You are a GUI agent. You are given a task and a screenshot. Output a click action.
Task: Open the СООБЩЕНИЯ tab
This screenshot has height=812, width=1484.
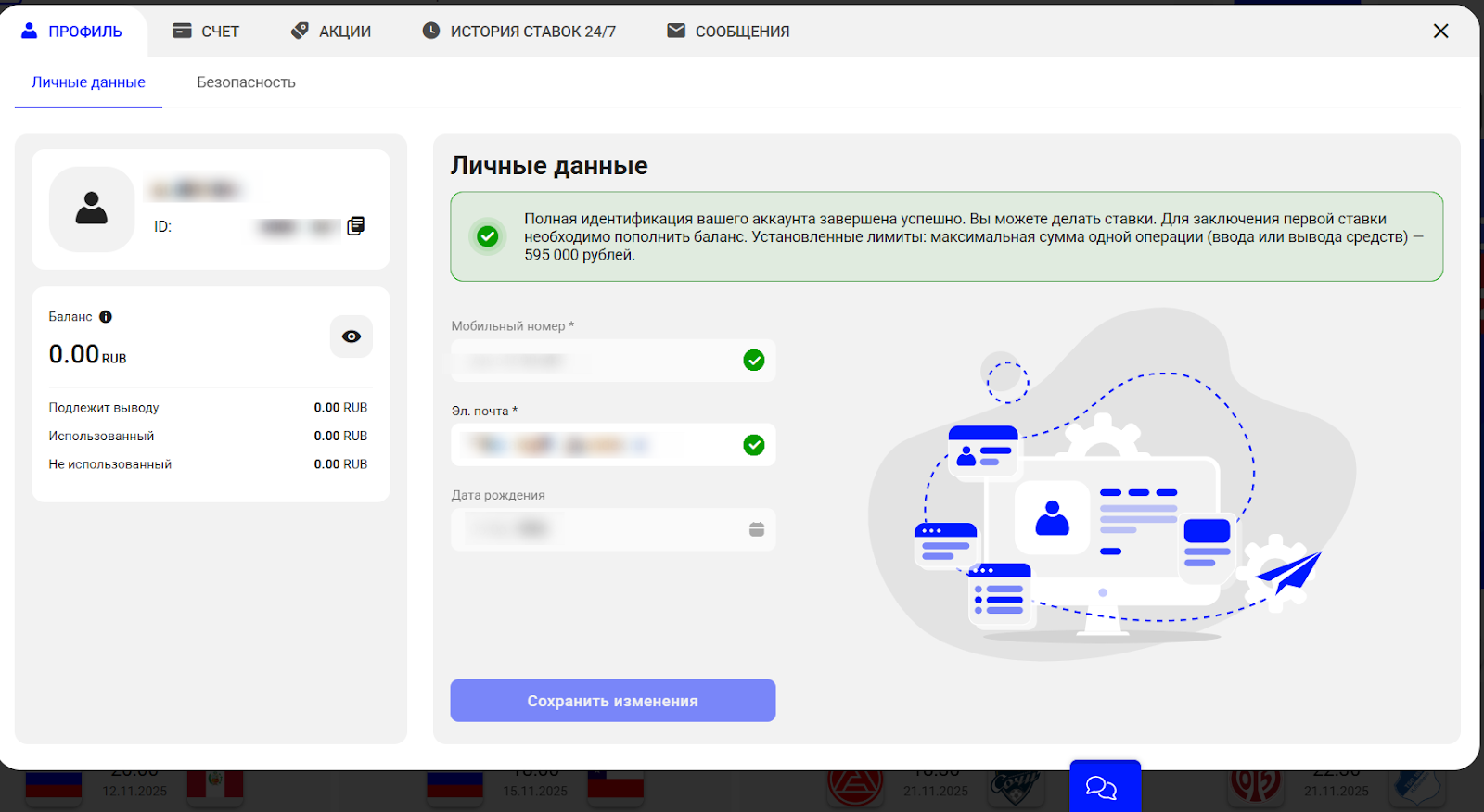[728, 32]
